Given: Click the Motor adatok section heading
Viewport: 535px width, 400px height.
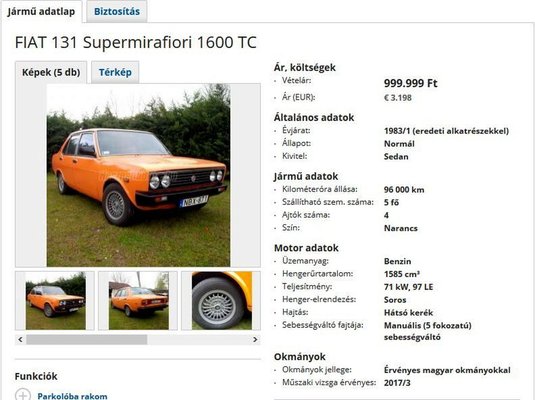Looking at the screenshot, I should click(306, 248).
